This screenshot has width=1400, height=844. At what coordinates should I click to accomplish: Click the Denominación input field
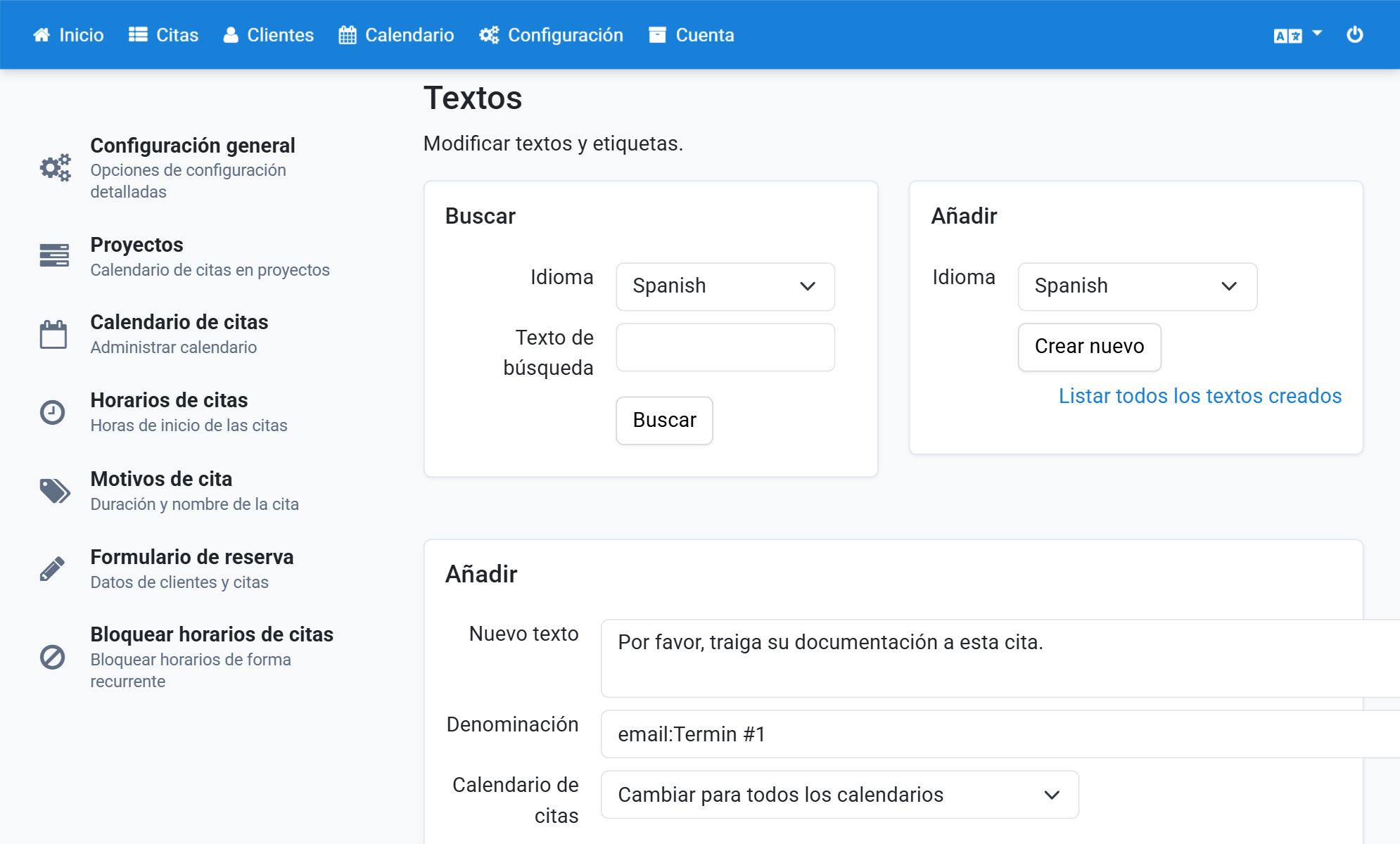click(1000, 734)
